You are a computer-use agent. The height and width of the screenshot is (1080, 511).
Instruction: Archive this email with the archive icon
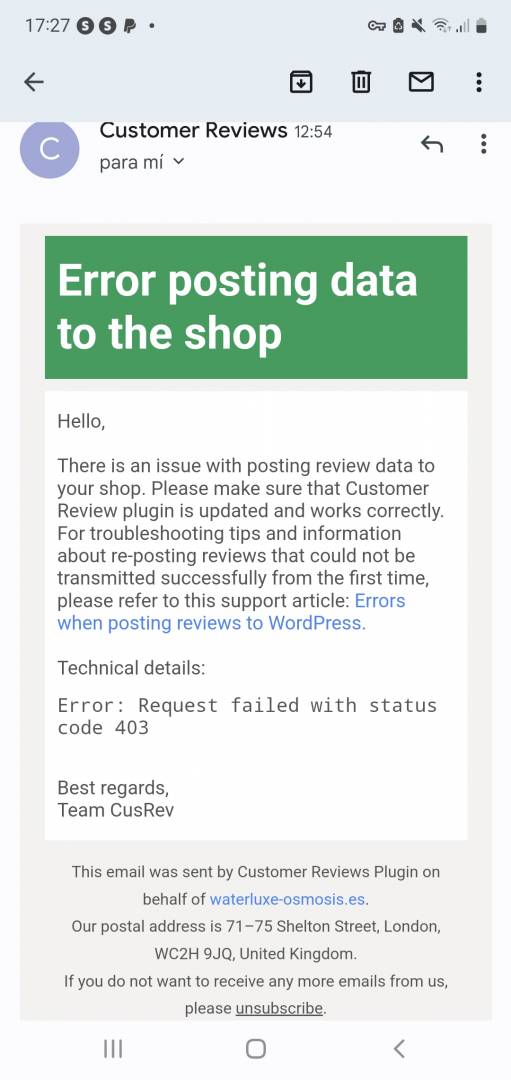point(300,83)
